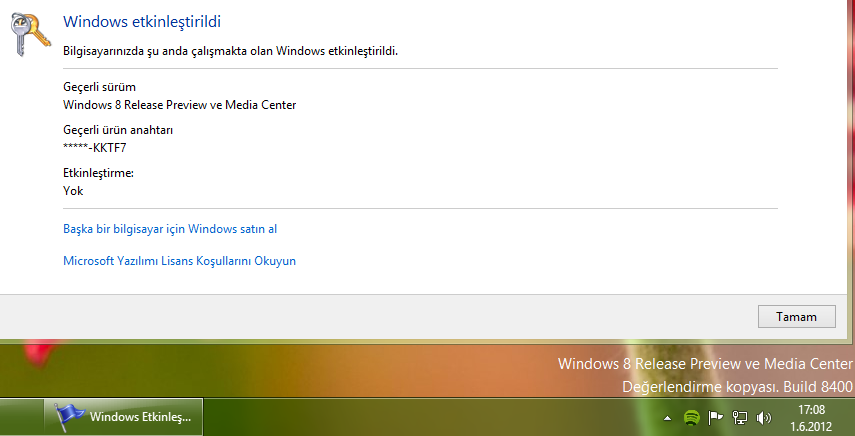855x436 pixels.
Task: Click the 'Geçerli sürüm' label
Action: [99, 87]
